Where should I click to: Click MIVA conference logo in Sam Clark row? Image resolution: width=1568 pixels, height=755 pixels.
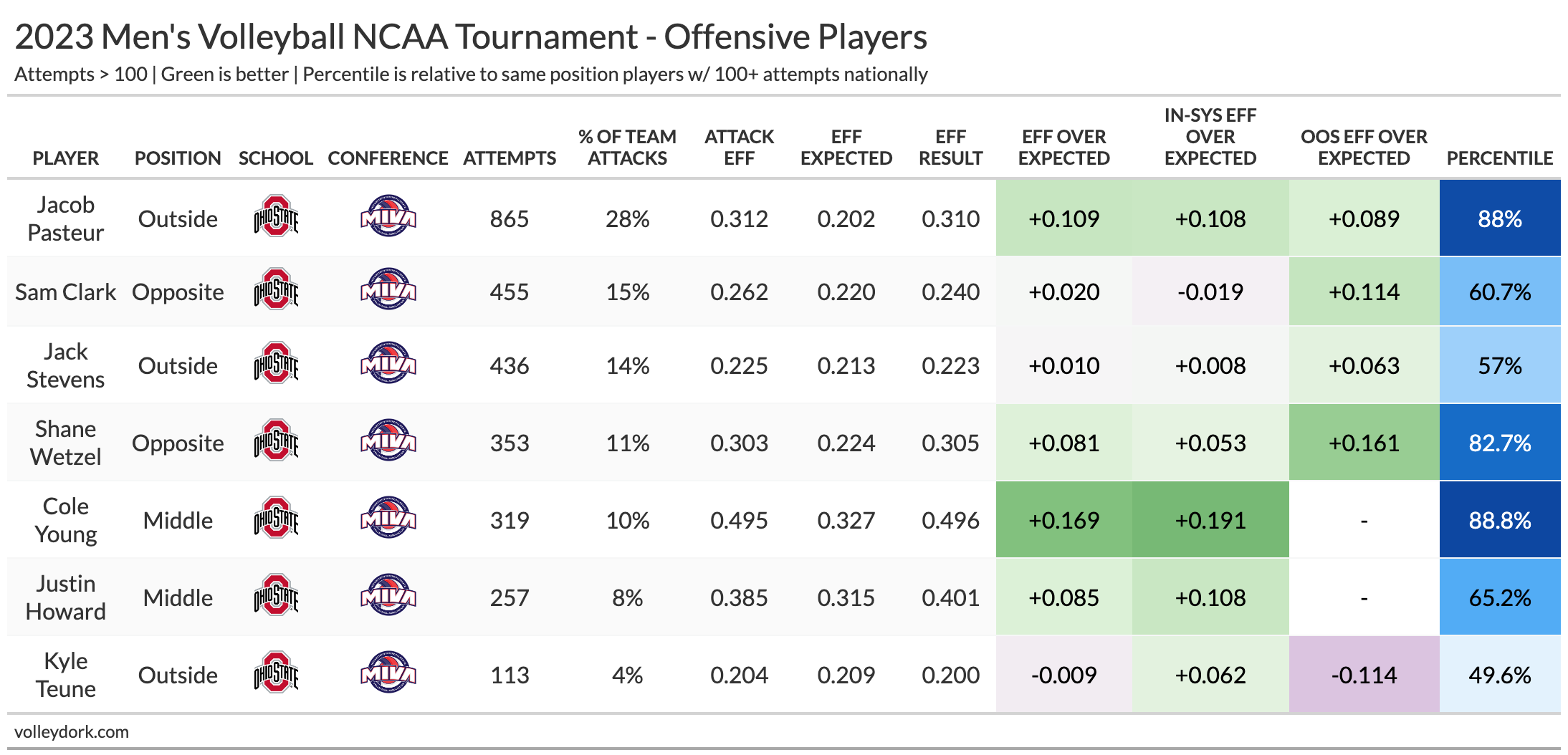(388, 289)
